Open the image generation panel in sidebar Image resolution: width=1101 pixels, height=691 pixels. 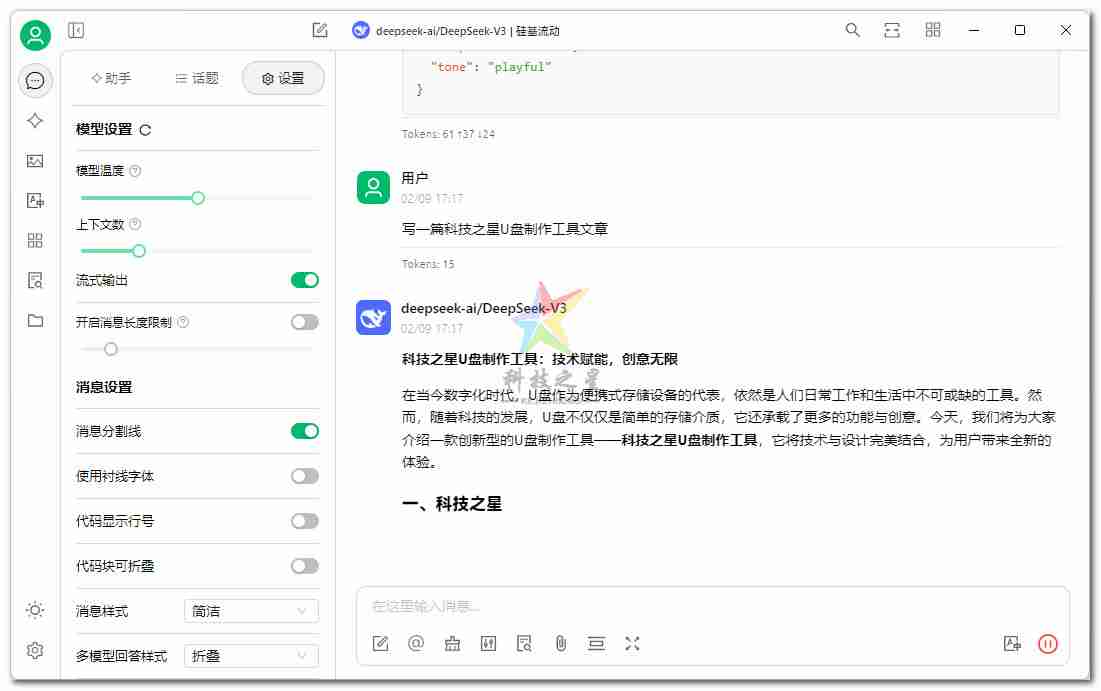(x=35, y=160)
